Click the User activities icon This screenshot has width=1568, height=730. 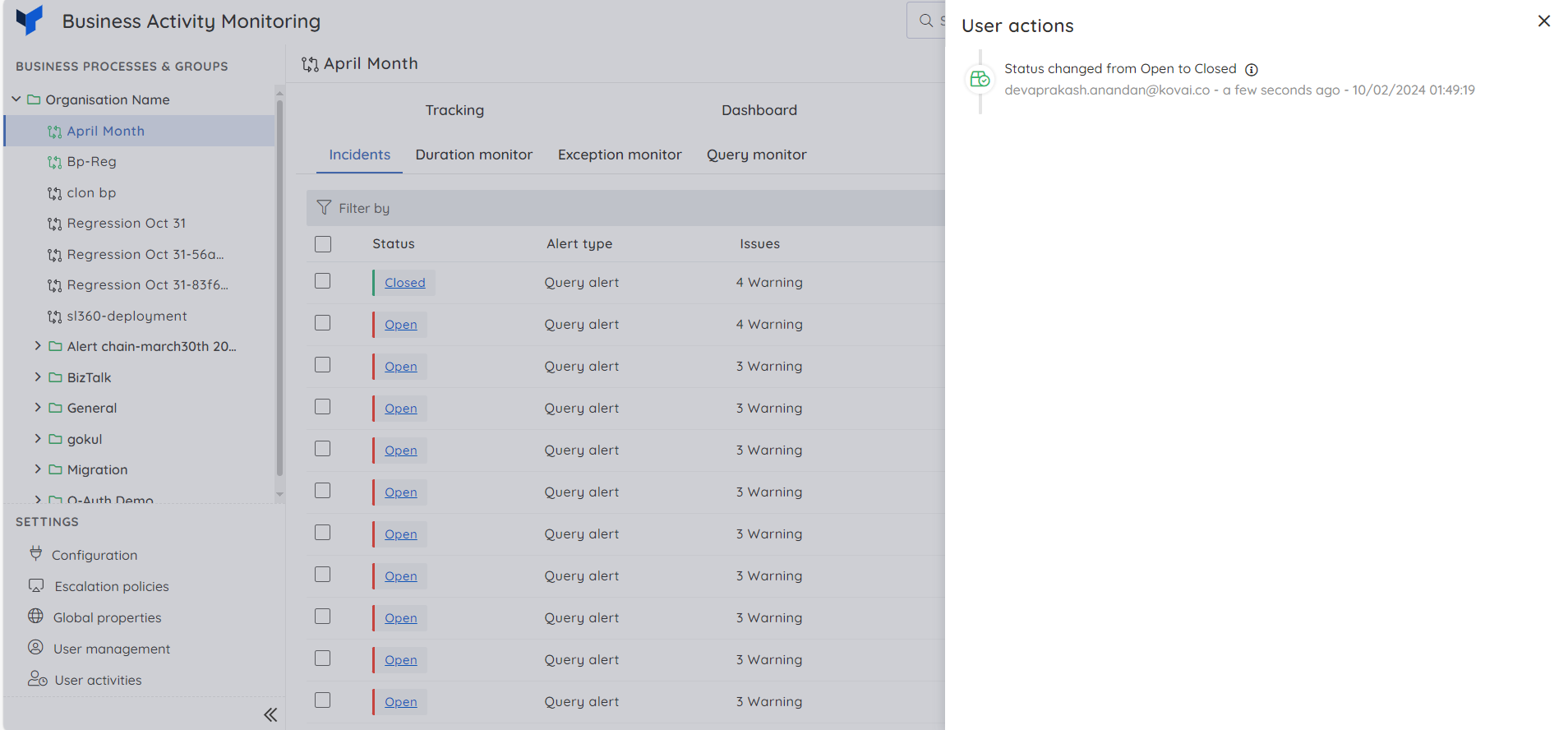(x=38, y=678)
